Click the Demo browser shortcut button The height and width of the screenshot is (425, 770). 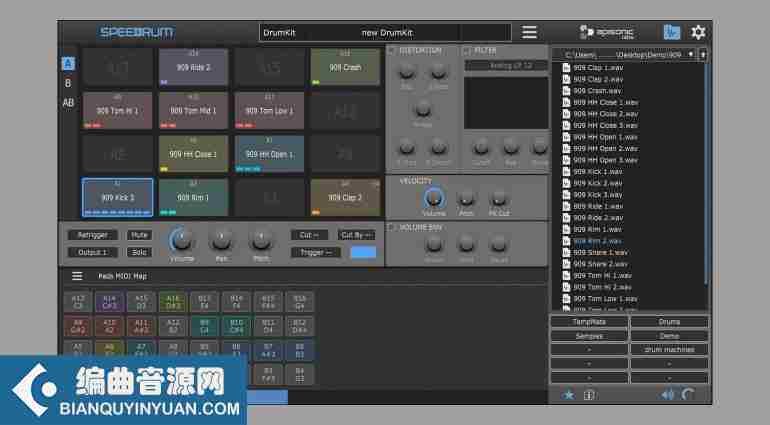coord(669,336)
